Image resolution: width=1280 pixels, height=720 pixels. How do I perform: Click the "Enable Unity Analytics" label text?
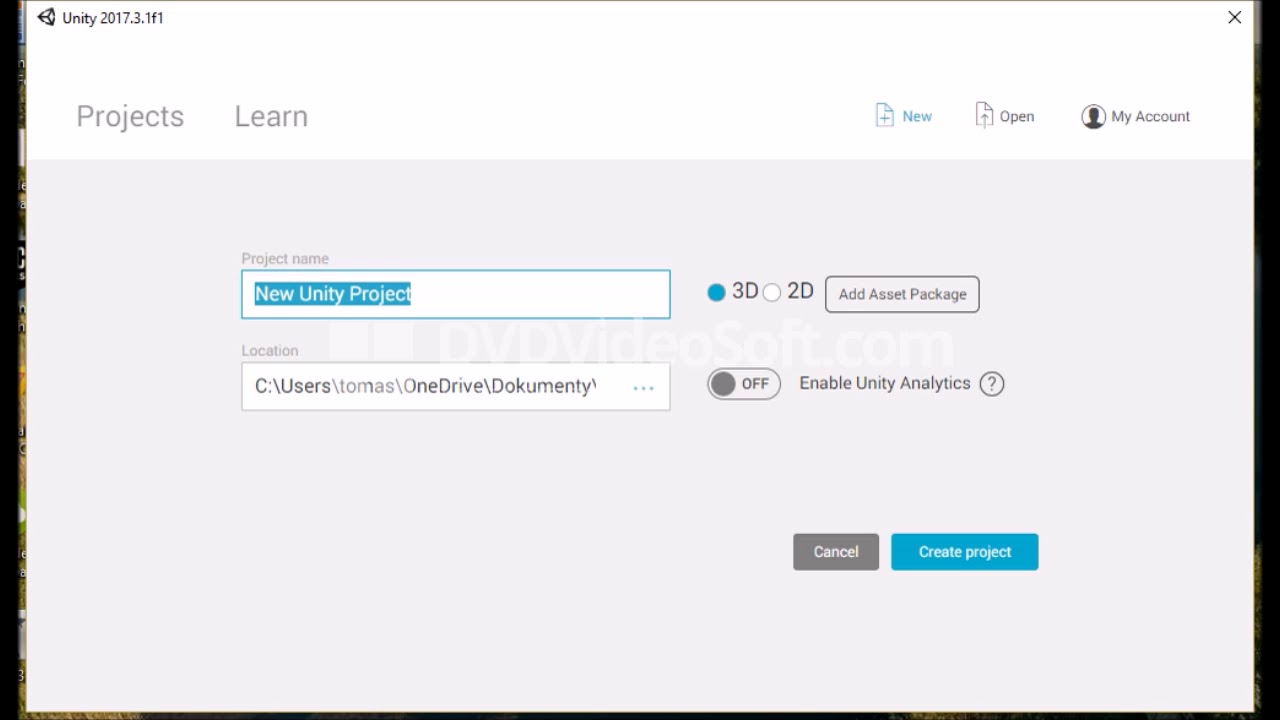pyautogui.click(x=885, y=383)
